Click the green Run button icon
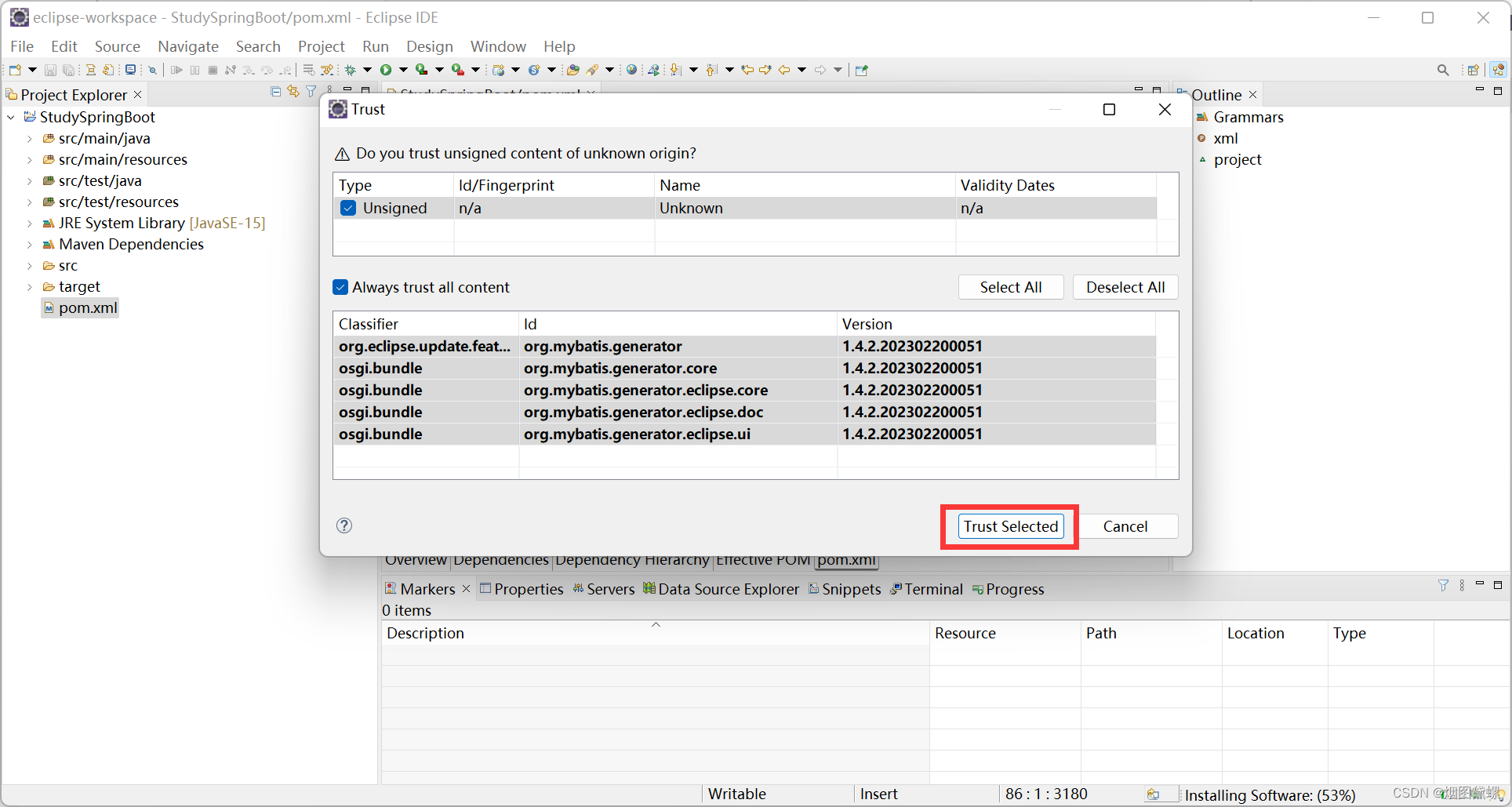The image size is (1512, 807). click(x=386, y=70)
